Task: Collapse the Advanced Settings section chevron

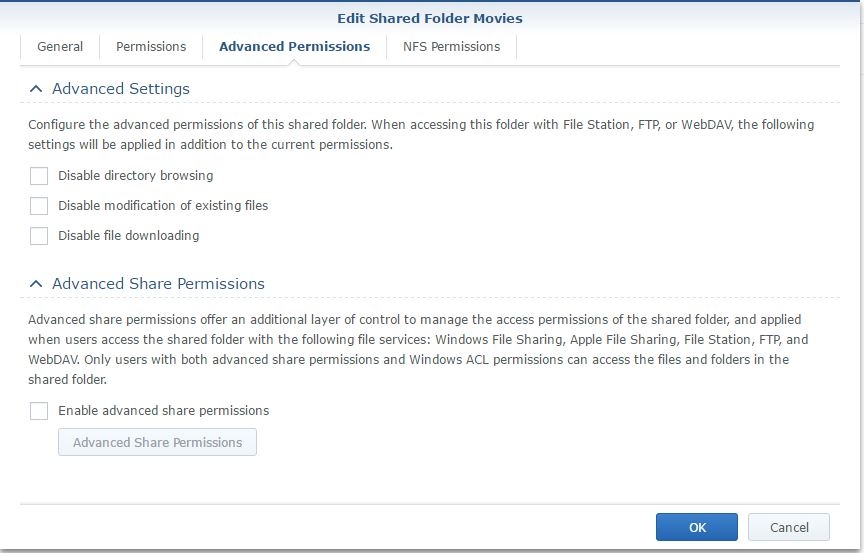Action: pos(36,89)
